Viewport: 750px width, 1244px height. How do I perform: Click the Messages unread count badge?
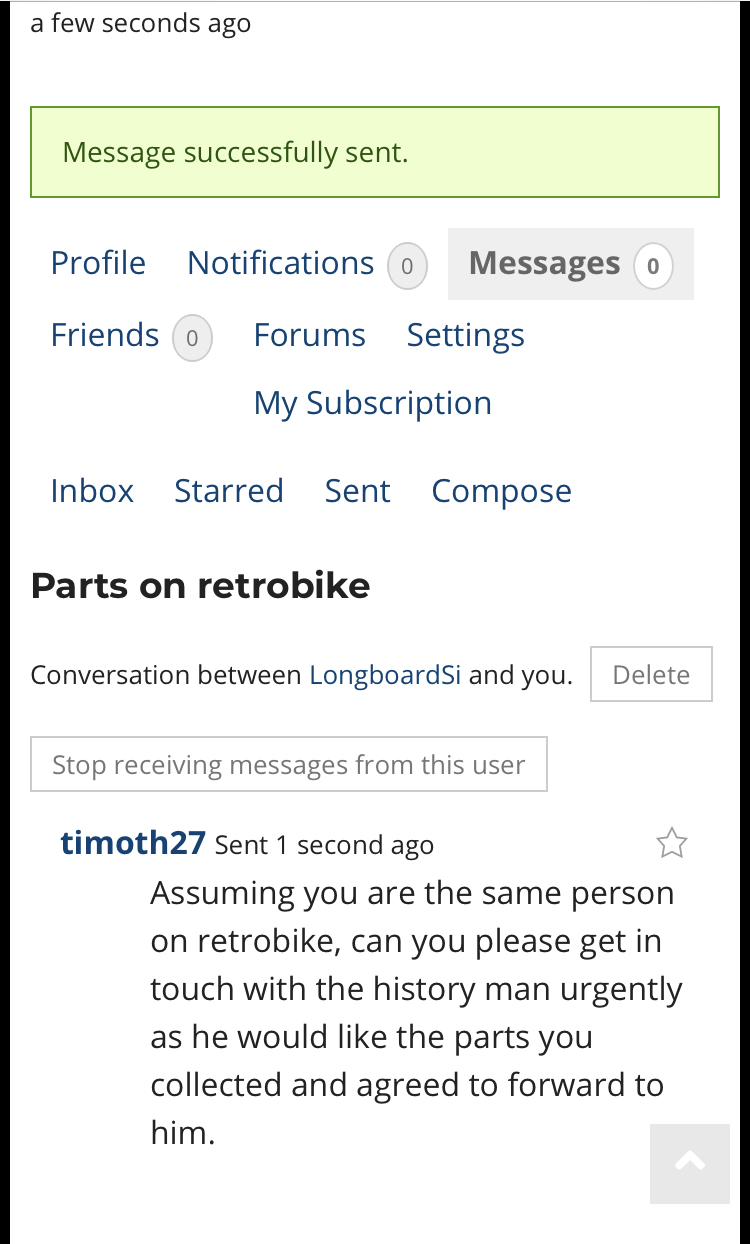[653, 267]
